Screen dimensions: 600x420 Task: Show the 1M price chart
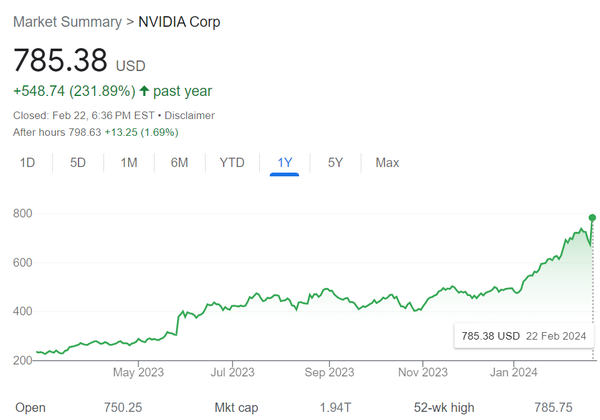[x=129, y=162]
